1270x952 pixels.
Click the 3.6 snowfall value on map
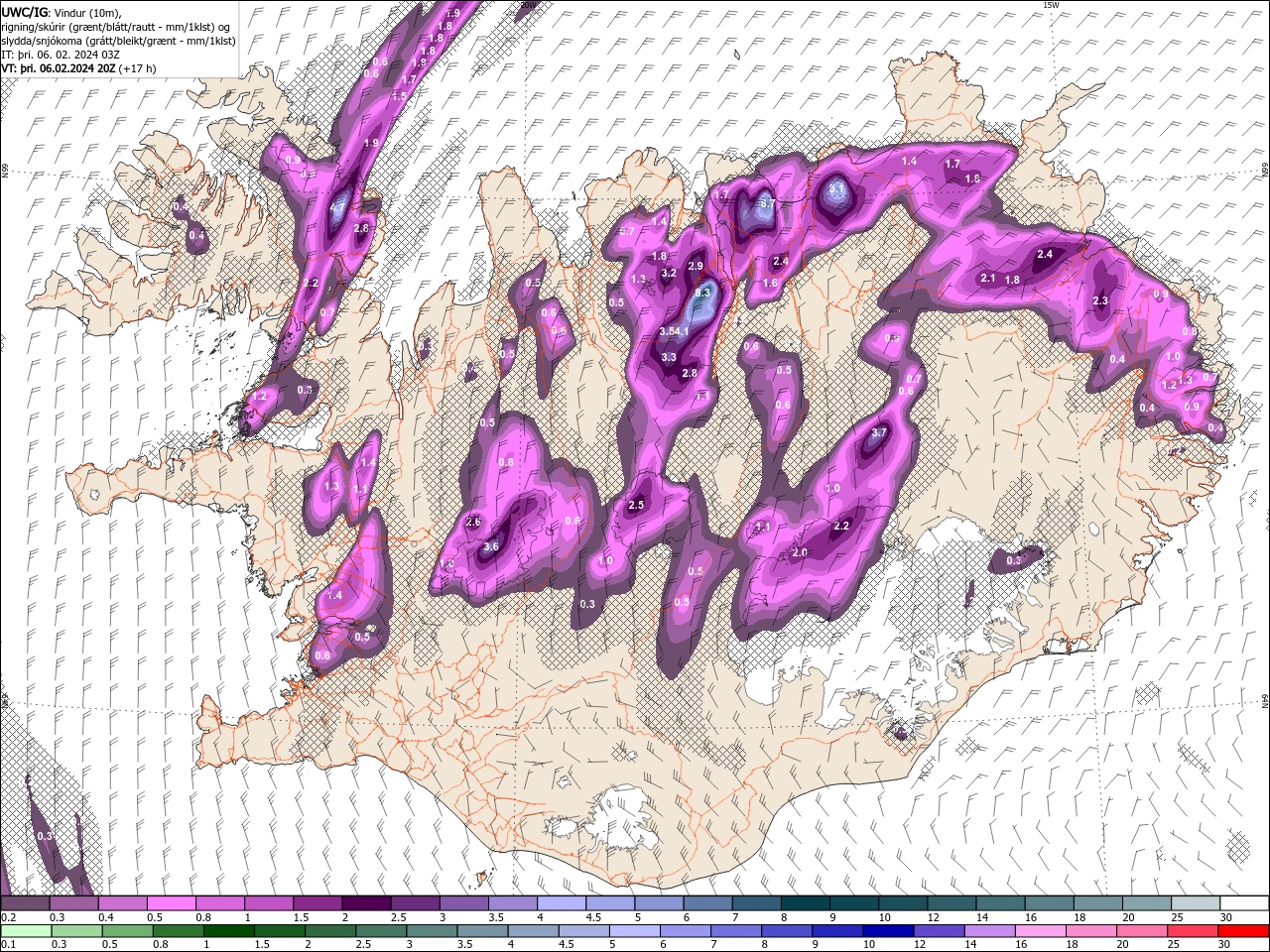[x=490, y=546]
